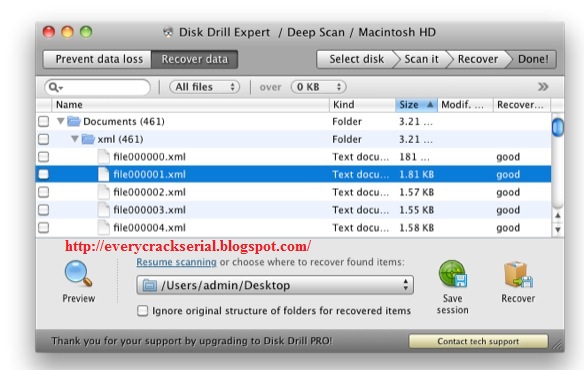
Task: Click the folder icon in the destination path popup
Action: [150, 285]
